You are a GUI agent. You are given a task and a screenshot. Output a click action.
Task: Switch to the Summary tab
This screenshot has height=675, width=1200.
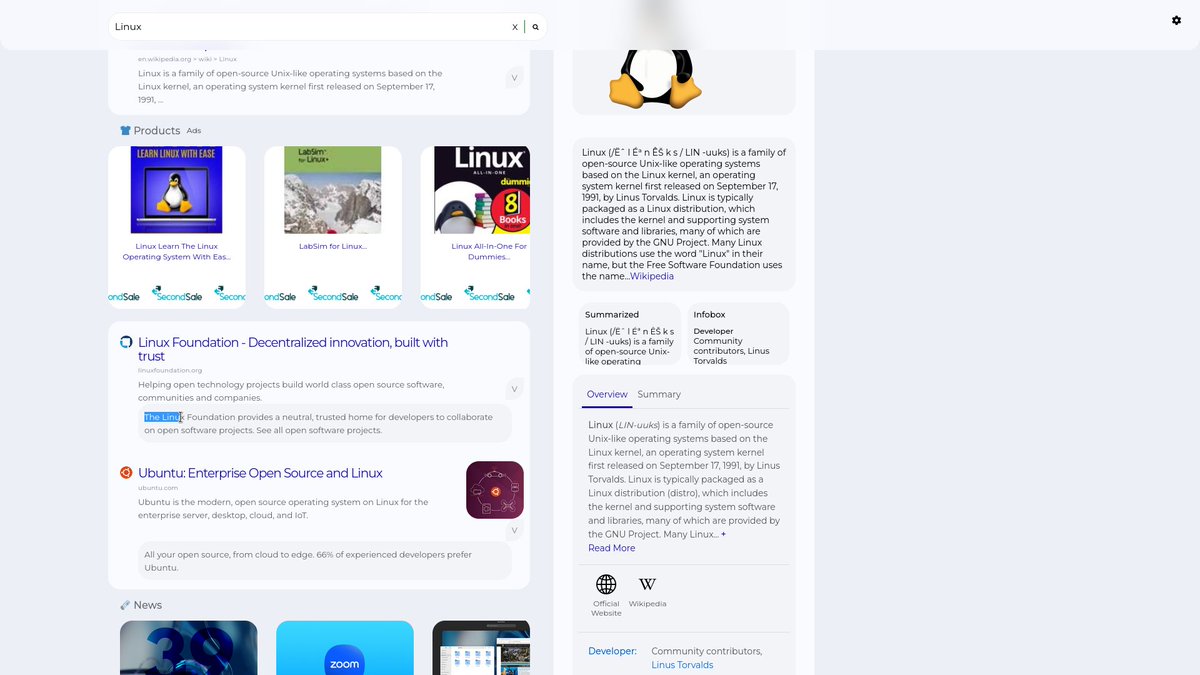659,394
